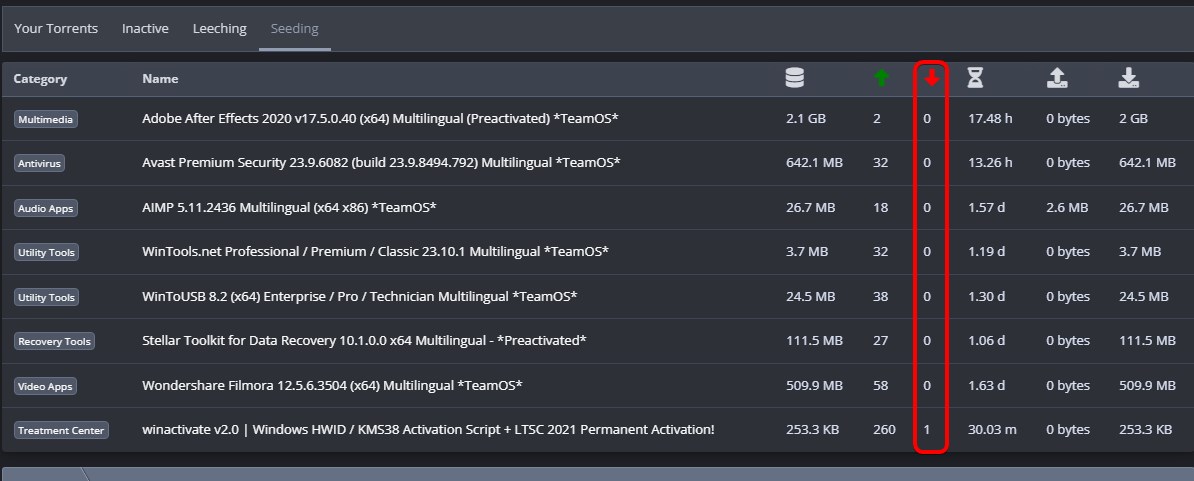Click the Multimedia category tag
The width and height of the screenshot is (1194, 481).
tap(46, 119)
